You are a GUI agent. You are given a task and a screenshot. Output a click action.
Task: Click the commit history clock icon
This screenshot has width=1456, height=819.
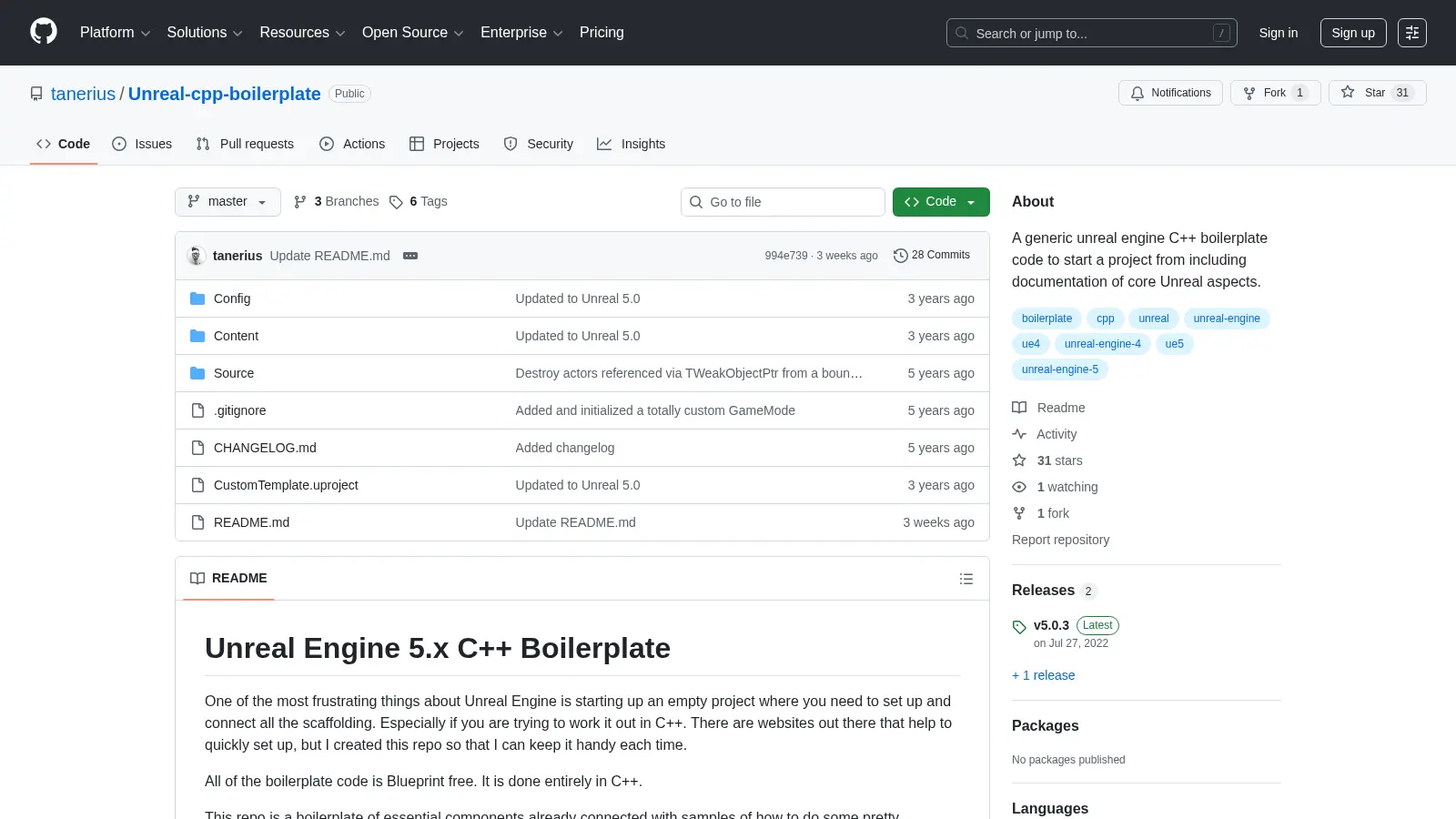click(x=900, y=256)
